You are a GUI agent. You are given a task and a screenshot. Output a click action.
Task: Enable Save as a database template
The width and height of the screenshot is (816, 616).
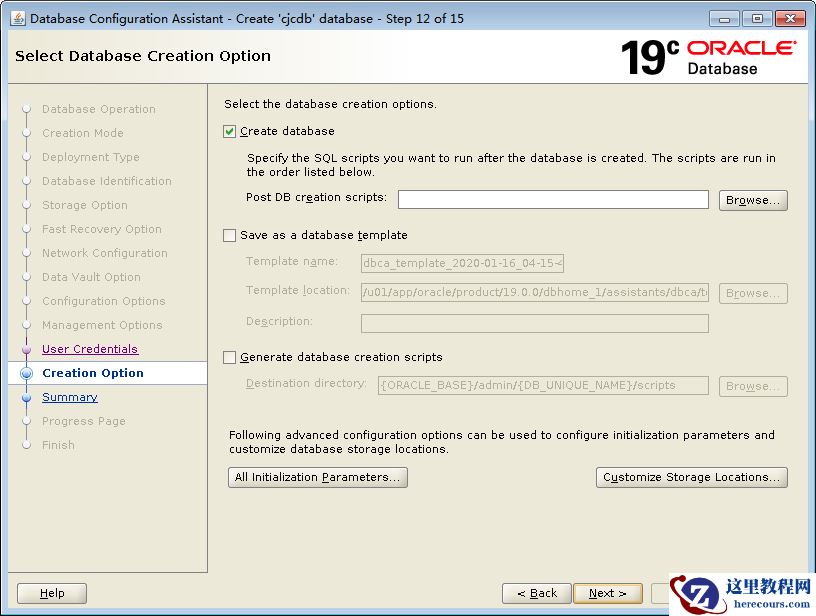pyautogui.click(x=230, y=236)
